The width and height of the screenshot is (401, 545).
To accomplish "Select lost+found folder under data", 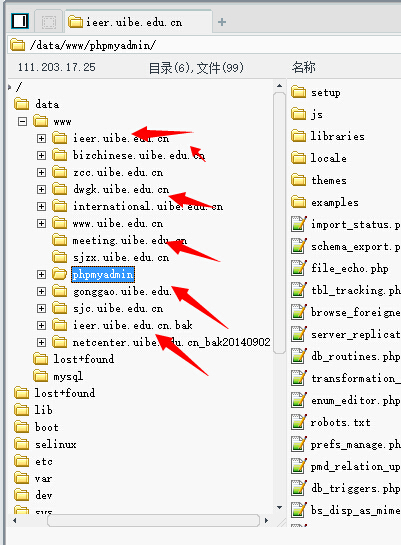I will [x=83, y=359].
